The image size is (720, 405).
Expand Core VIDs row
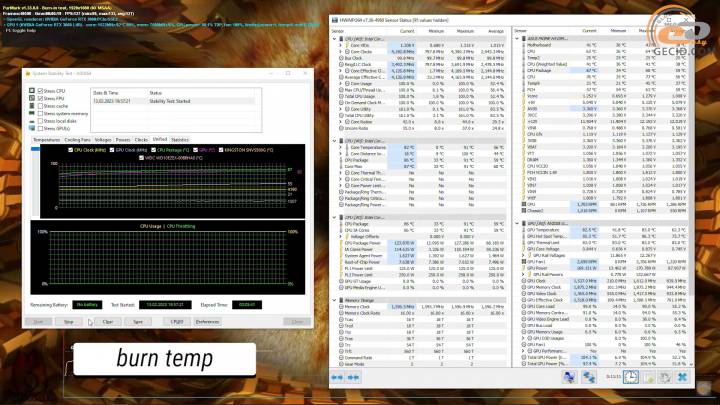340,45
